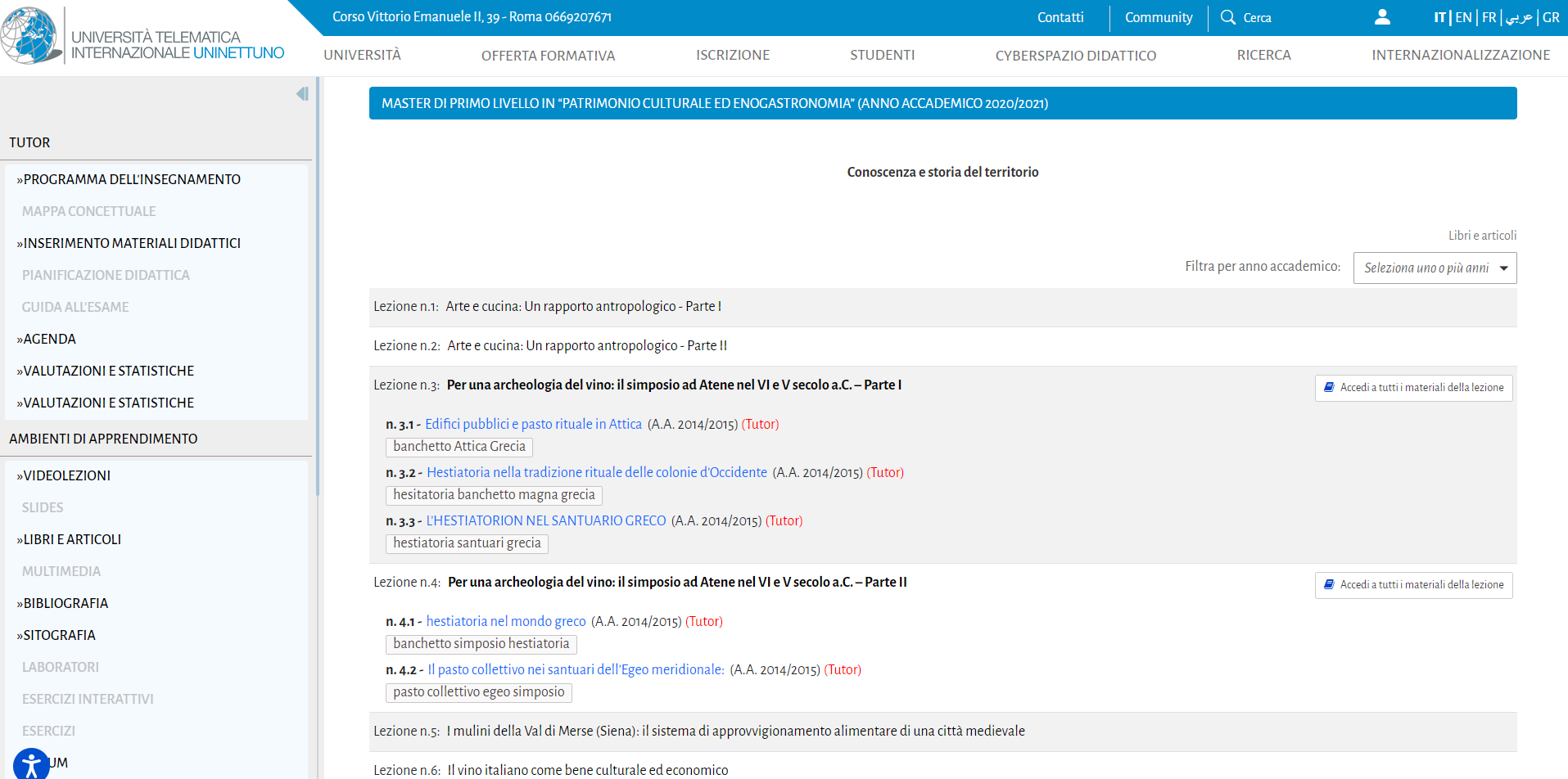Click the Uninettuno globe logo
This screenshot has width=1568, height=779.
(x=29, y=35)
